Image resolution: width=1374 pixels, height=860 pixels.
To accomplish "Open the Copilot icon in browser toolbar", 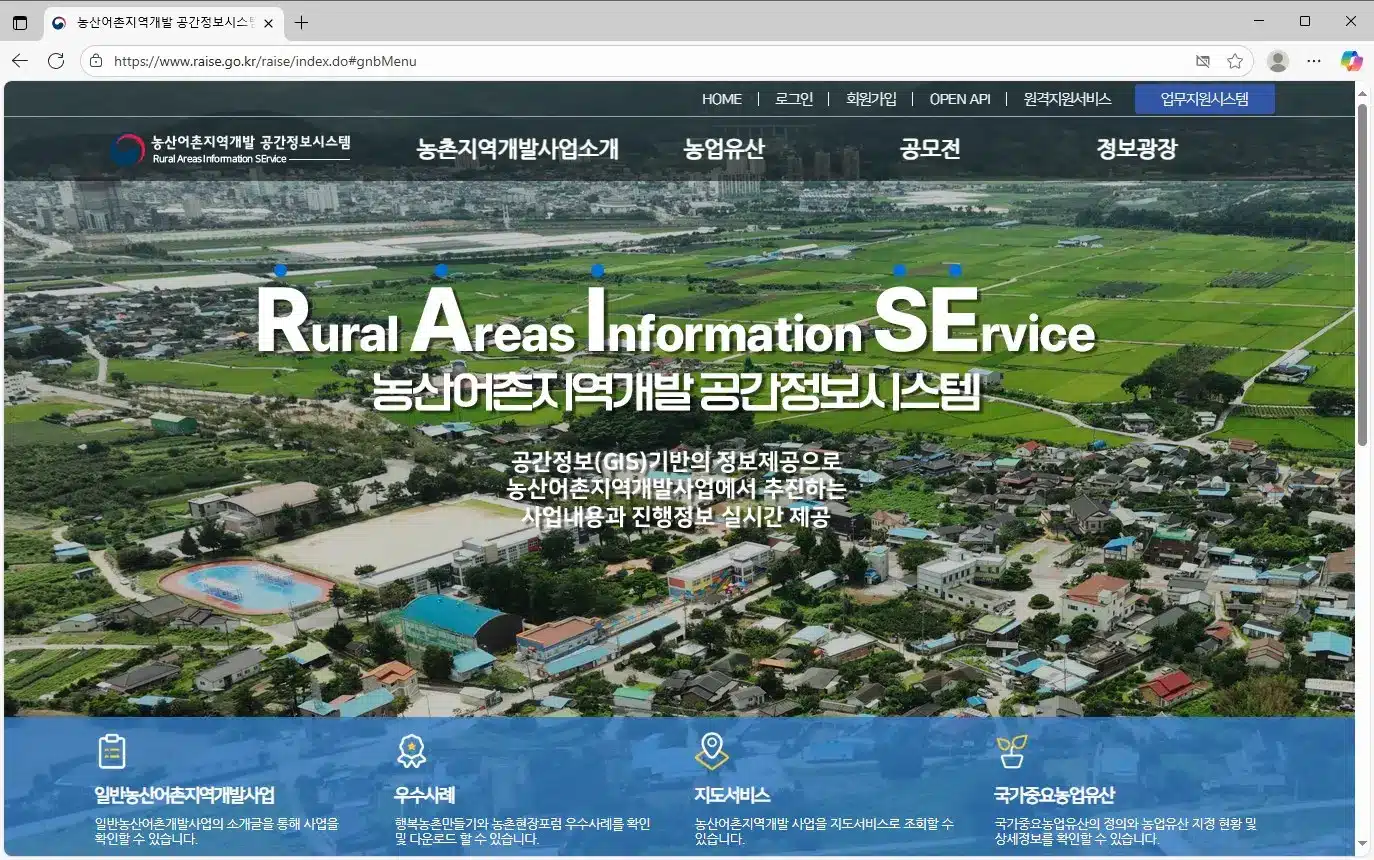I will tap(1351, 61).
